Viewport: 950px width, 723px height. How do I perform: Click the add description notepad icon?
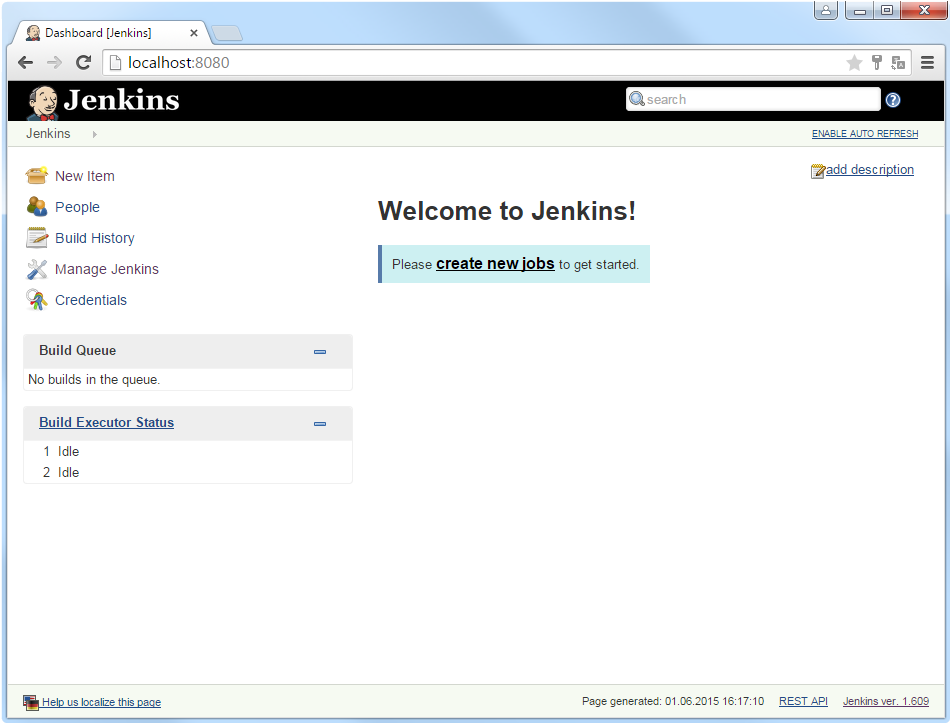point(817,172)
